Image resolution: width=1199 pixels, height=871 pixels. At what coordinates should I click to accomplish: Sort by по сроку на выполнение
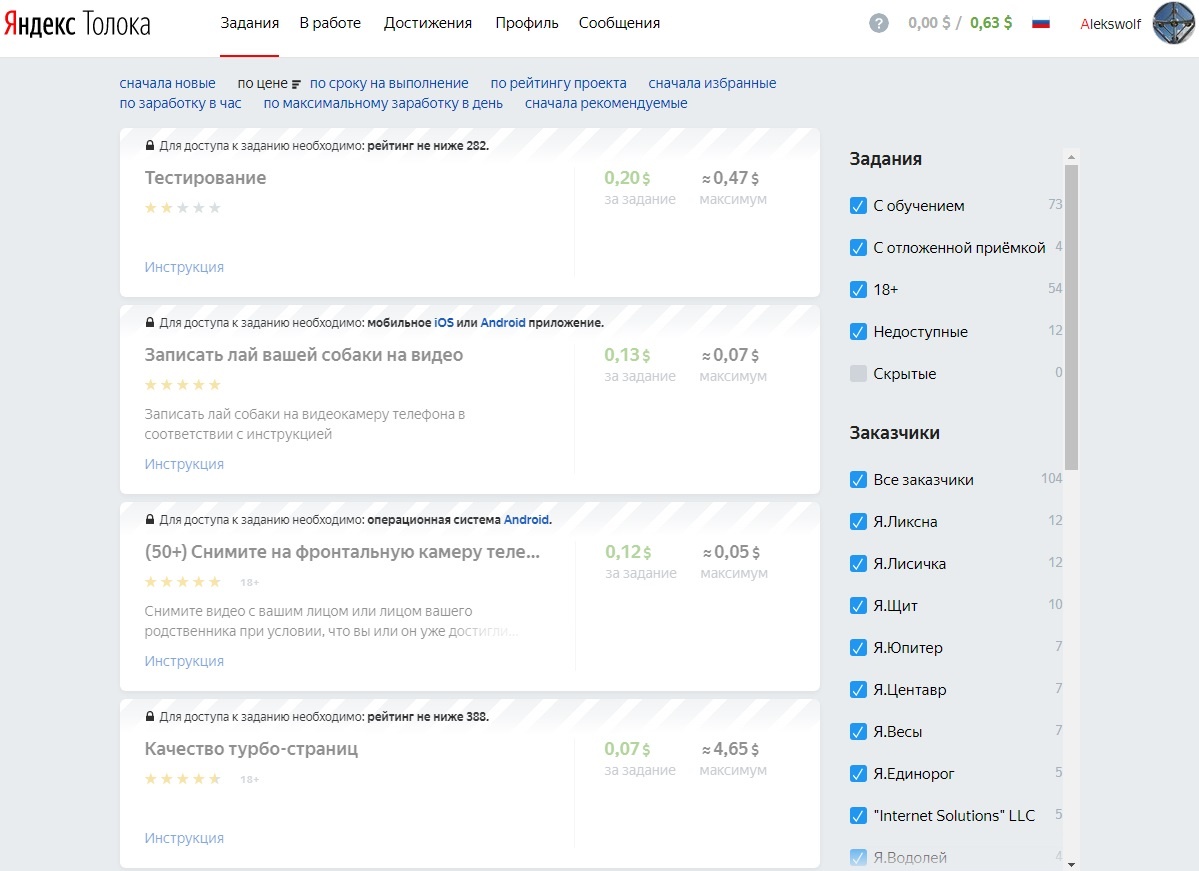389,83
